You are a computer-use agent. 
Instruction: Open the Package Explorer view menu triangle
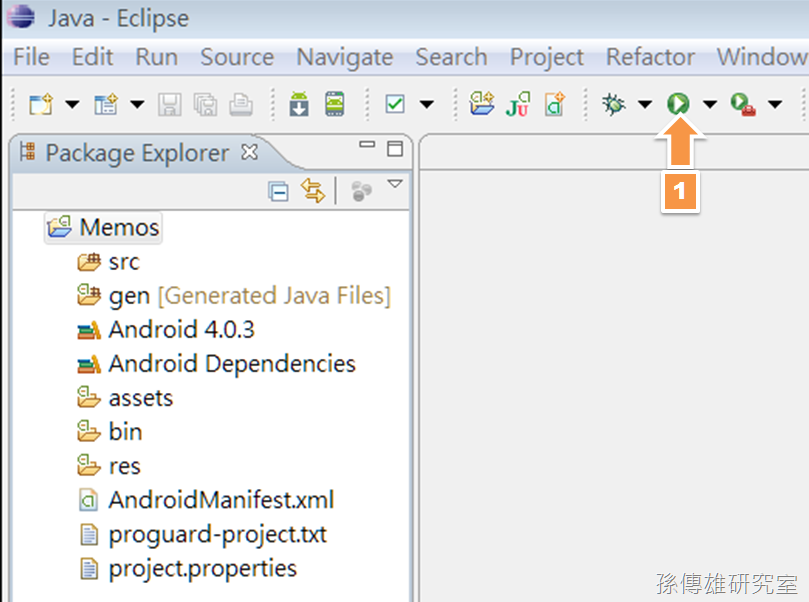[x=395, y=184]
